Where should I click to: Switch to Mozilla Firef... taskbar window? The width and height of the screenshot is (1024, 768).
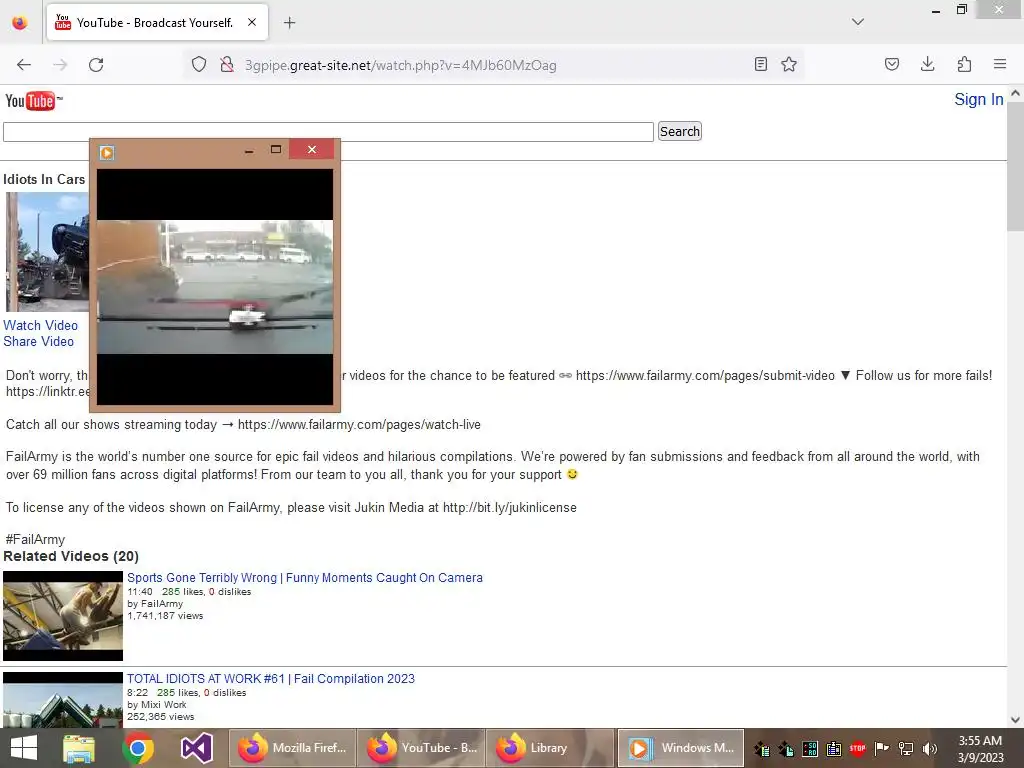pos(292,748)
